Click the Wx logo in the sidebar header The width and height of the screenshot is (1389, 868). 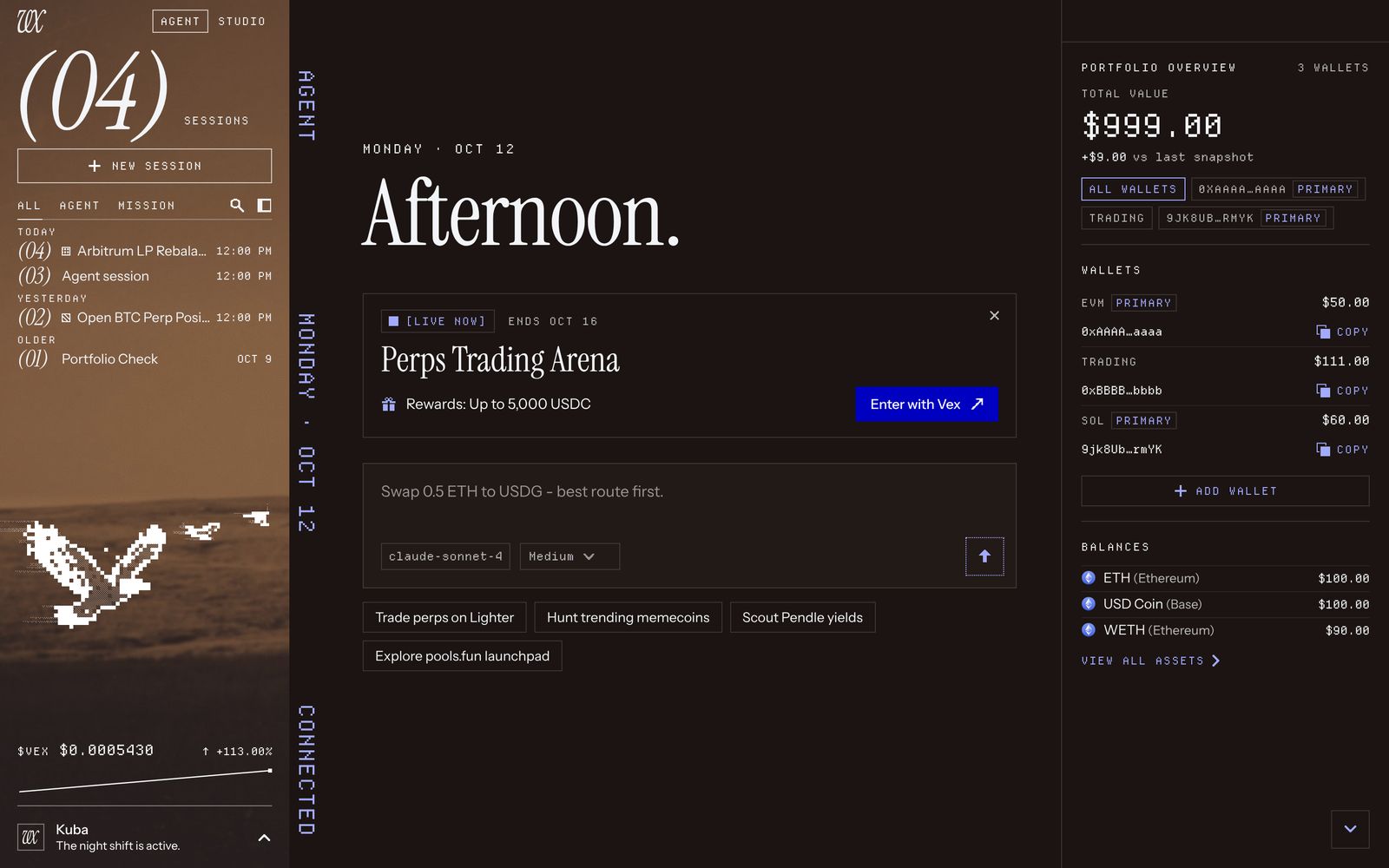tap(31, 21)
